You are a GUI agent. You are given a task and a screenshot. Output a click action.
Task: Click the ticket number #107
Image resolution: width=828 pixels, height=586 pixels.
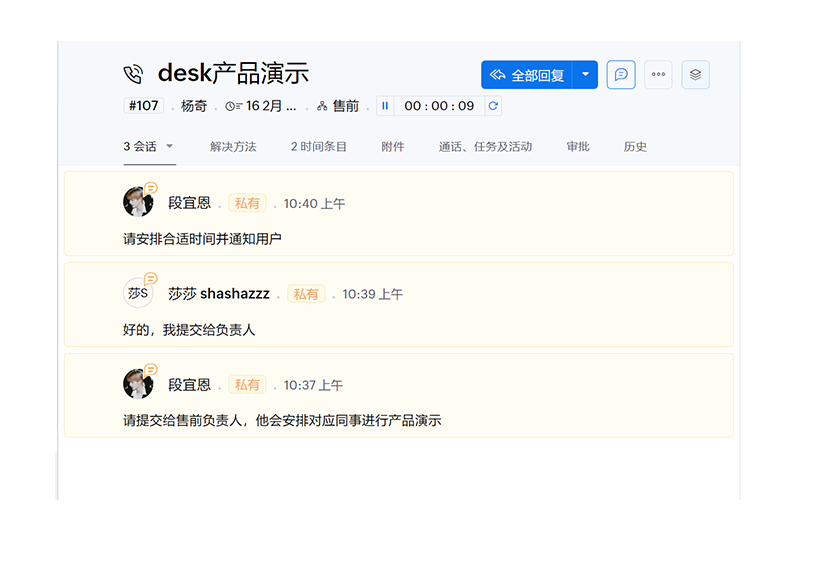pyautogui.click(x=144, y=106)
